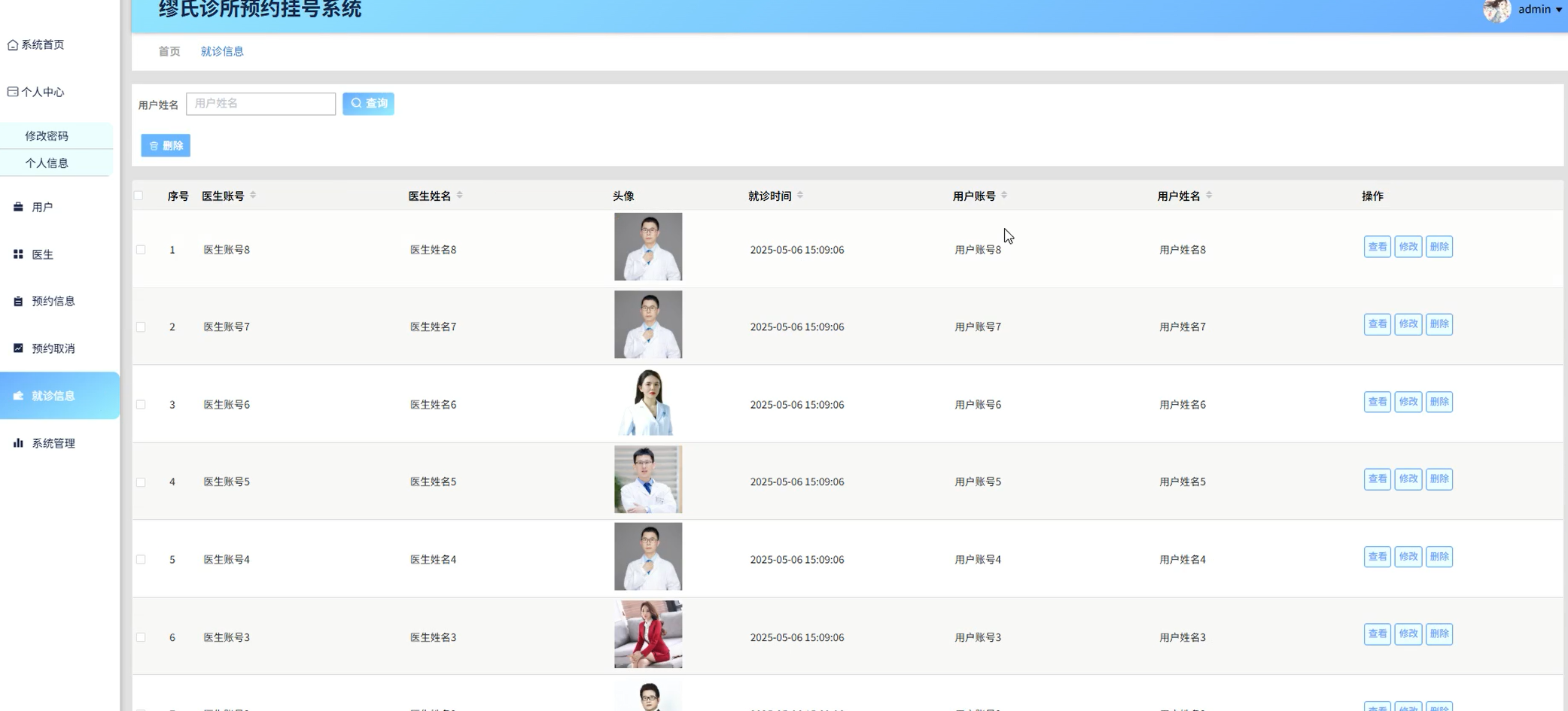Click 修改 for 用户姓名5
The image size is (1568, 711).
coord(1408,479)
